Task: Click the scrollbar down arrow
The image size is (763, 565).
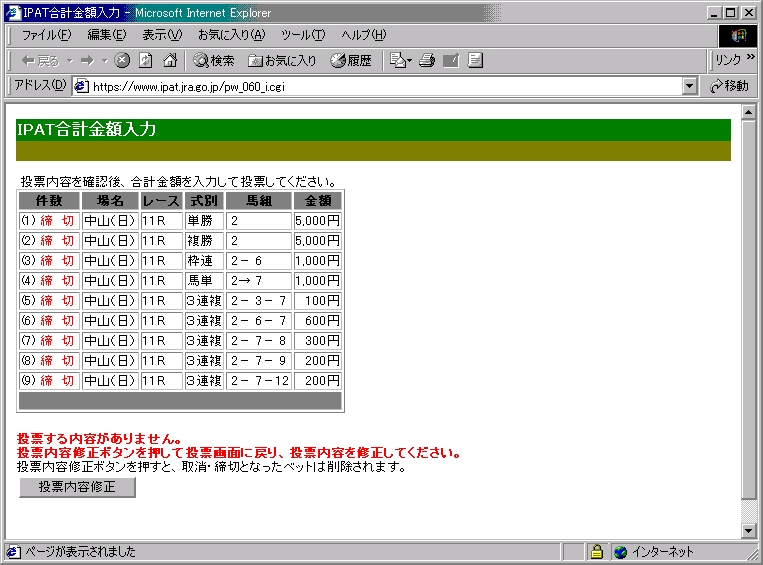Action: pos(748,530)
